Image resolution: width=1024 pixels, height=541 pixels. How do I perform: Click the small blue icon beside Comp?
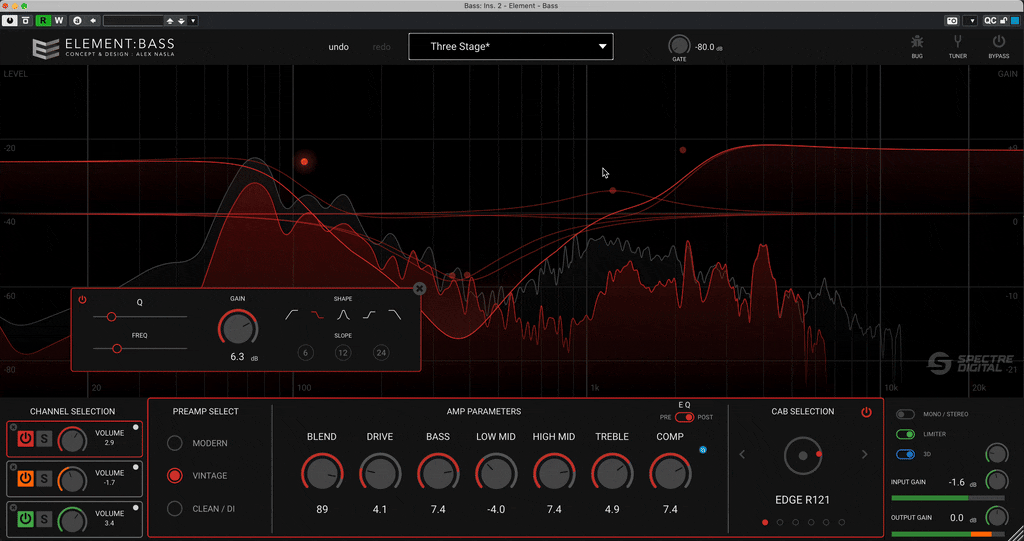tap(703, 450)
